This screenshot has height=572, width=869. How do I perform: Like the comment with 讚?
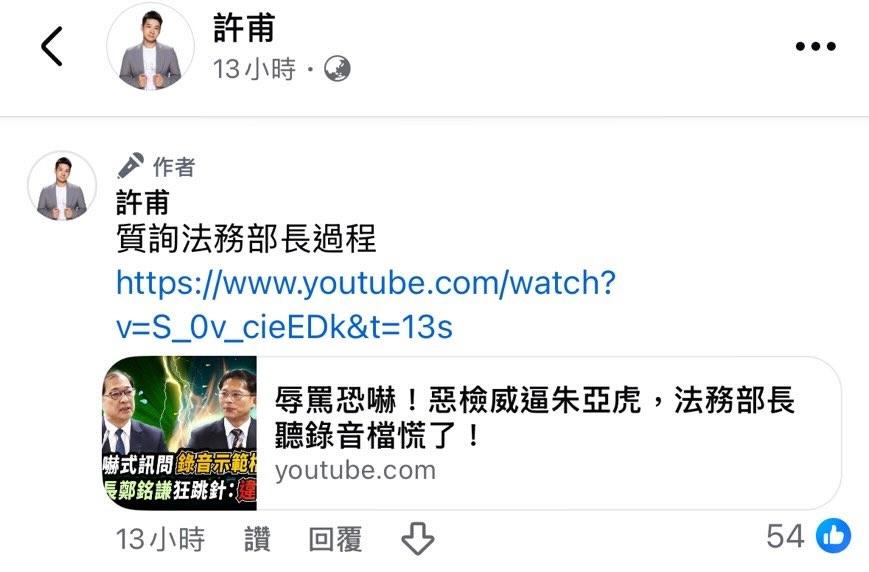(257, 539)
